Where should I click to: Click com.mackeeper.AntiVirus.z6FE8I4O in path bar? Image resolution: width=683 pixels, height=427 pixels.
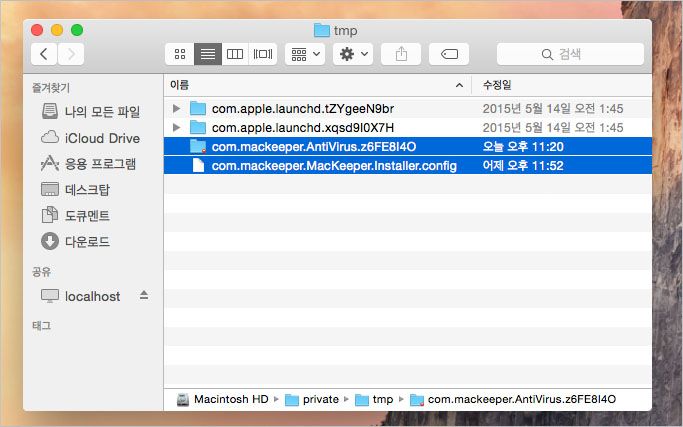(x=513, y=399)
